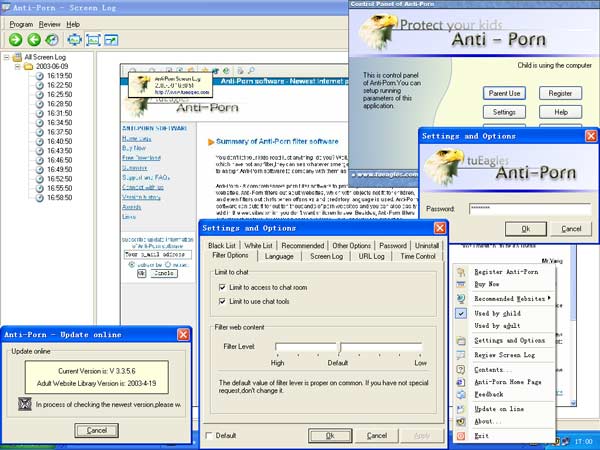Click Ok in the password dialog
This screenshot has height=450, width=600.
(526, 229)
